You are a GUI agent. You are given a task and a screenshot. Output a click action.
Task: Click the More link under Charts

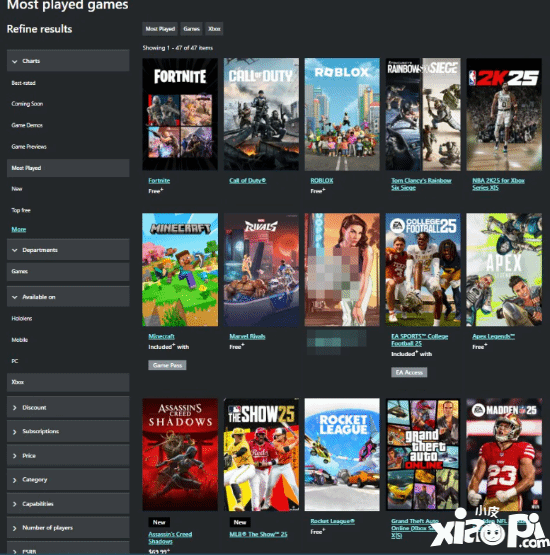(x=18, y=229)
